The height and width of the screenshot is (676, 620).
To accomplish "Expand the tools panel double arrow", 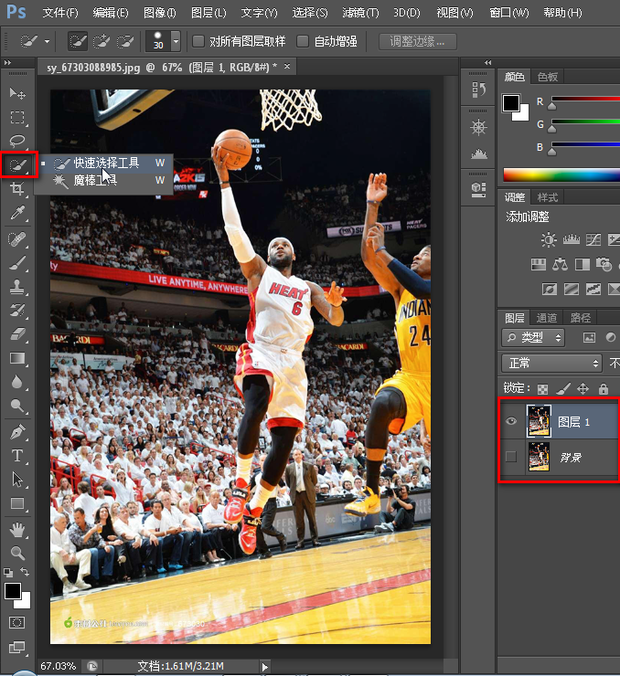I will click(x=7, y=63).
